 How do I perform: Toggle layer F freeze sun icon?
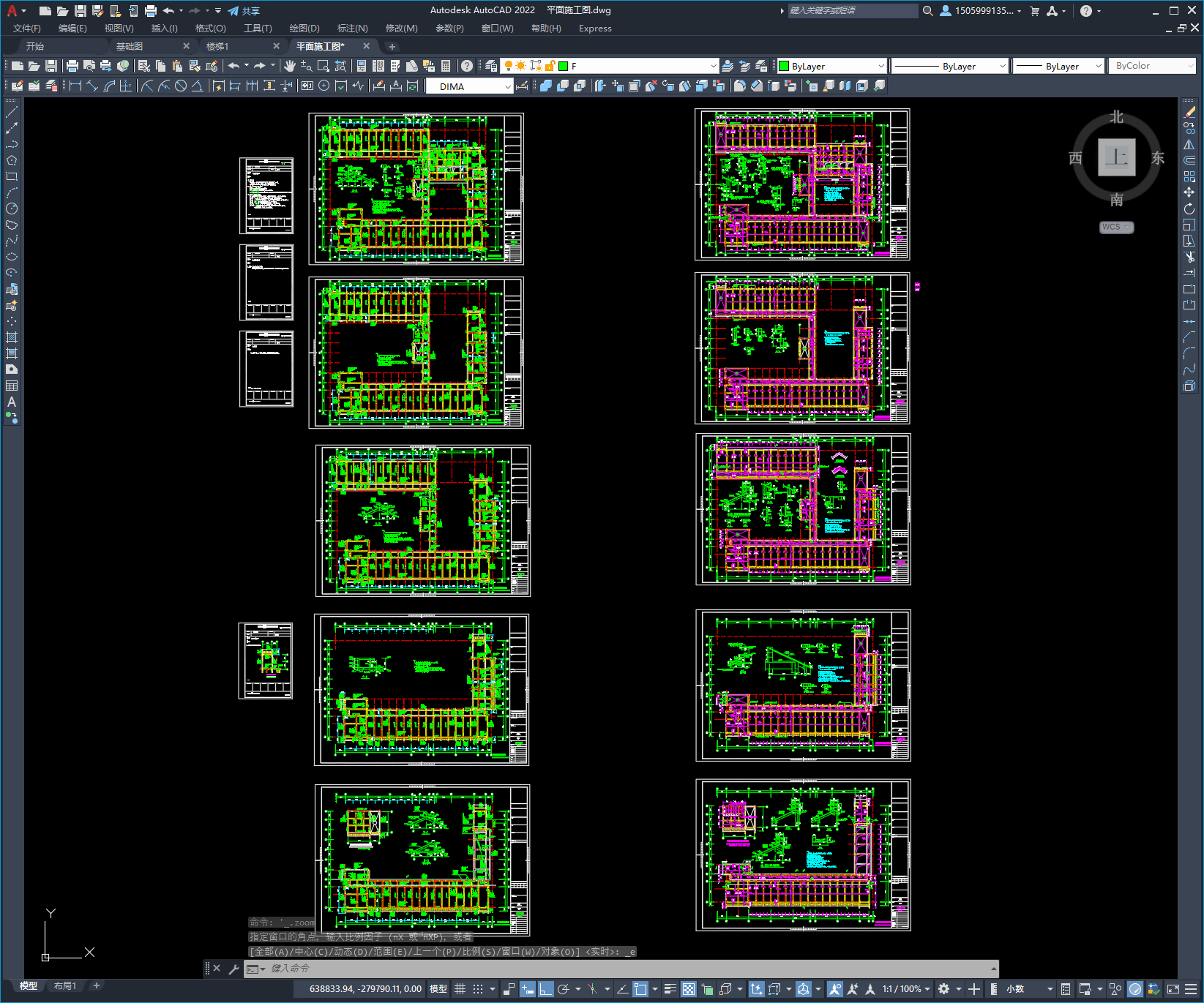tap(521, 66)
